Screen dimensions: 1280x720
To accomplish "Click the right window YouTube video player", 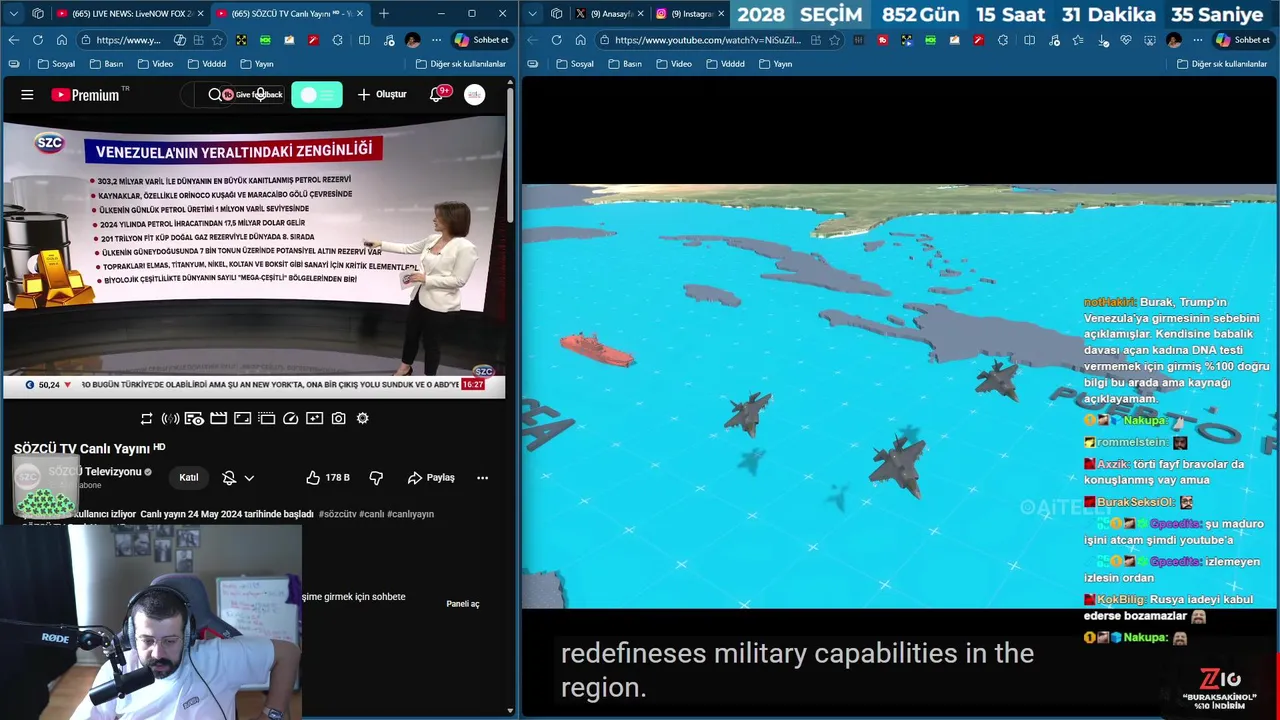I will click(898, 397).
